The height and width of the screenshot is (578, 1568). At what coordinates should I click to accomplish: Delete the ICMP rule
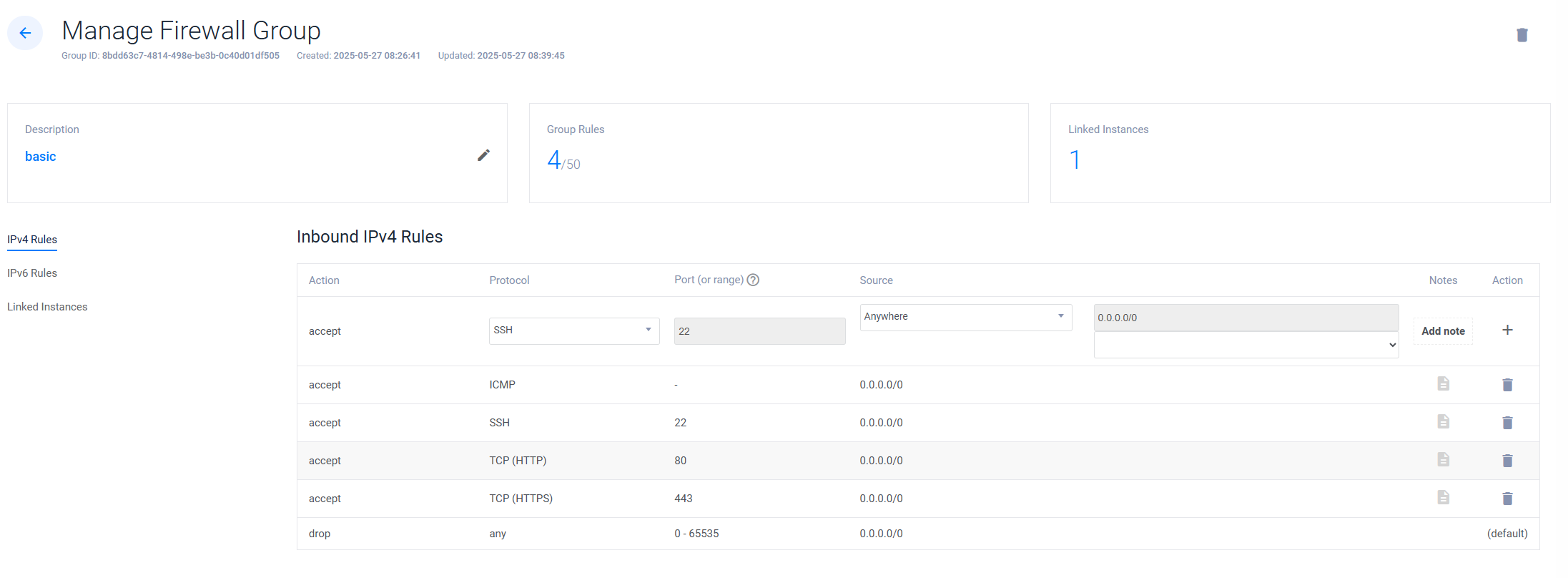[x=1507, y=385]
